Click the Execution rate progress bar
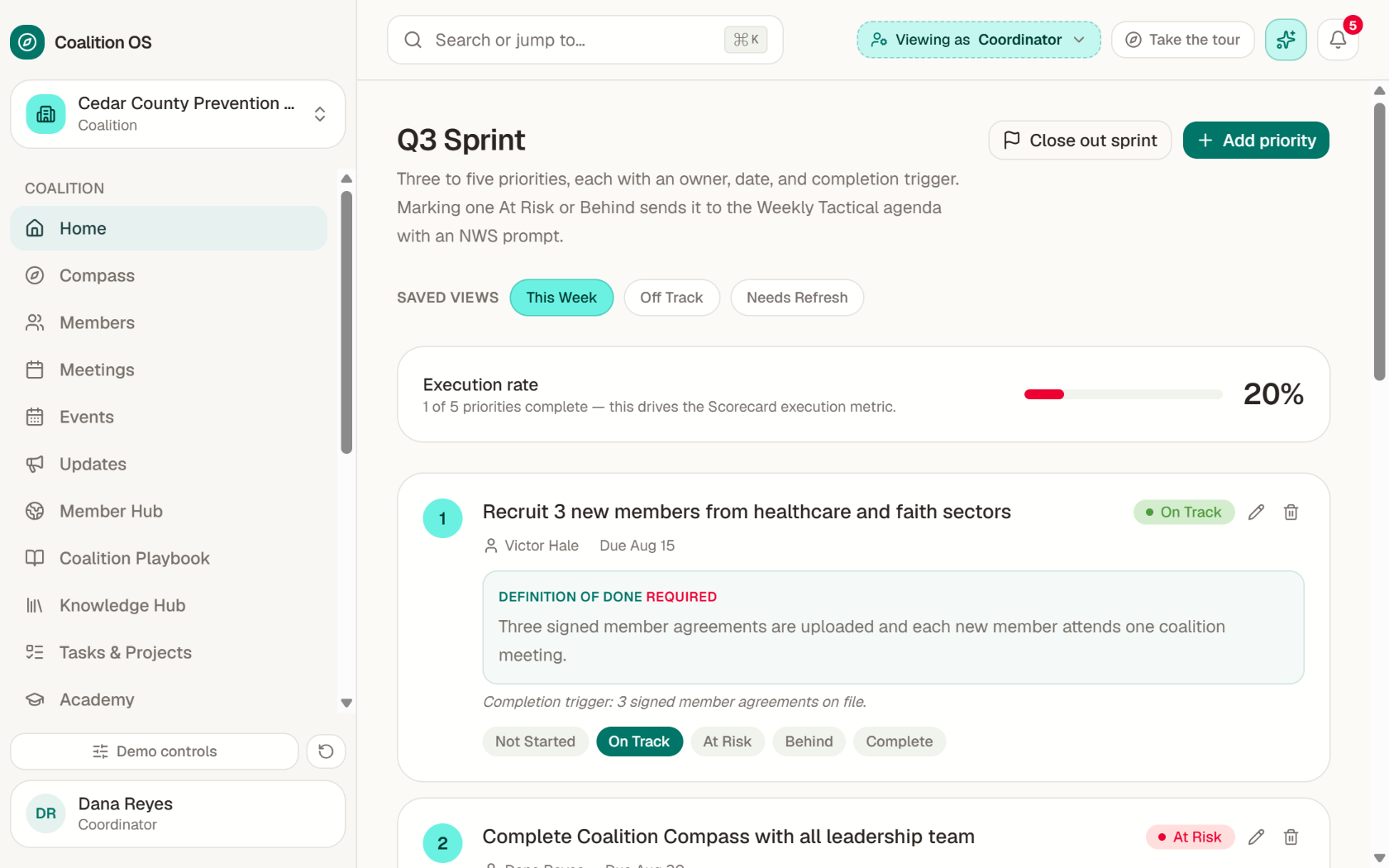Viewport: 1389px width, 868px height. point(1123,394)
